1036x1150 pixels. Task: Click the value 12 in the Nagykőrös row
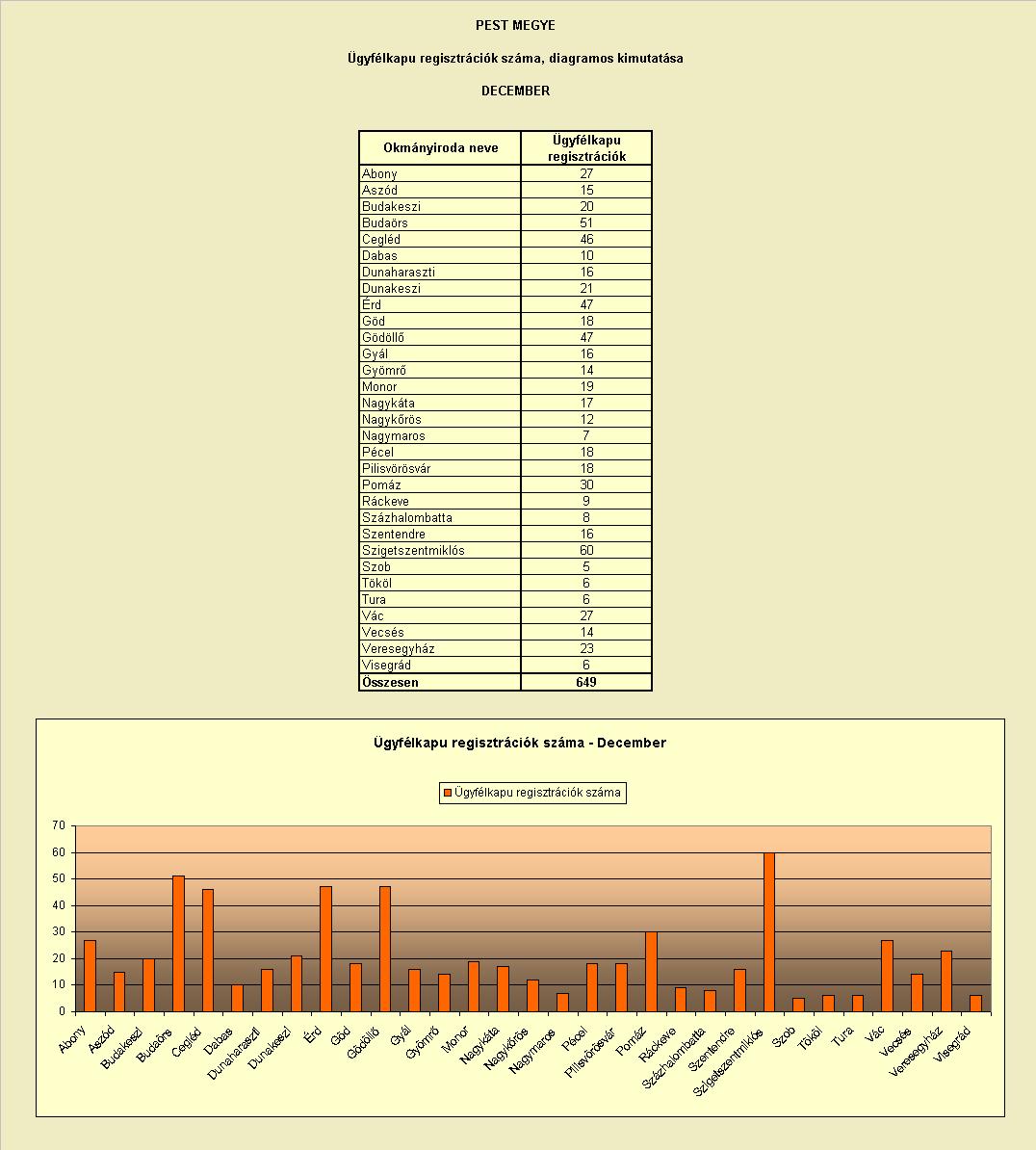click(586, 420)
